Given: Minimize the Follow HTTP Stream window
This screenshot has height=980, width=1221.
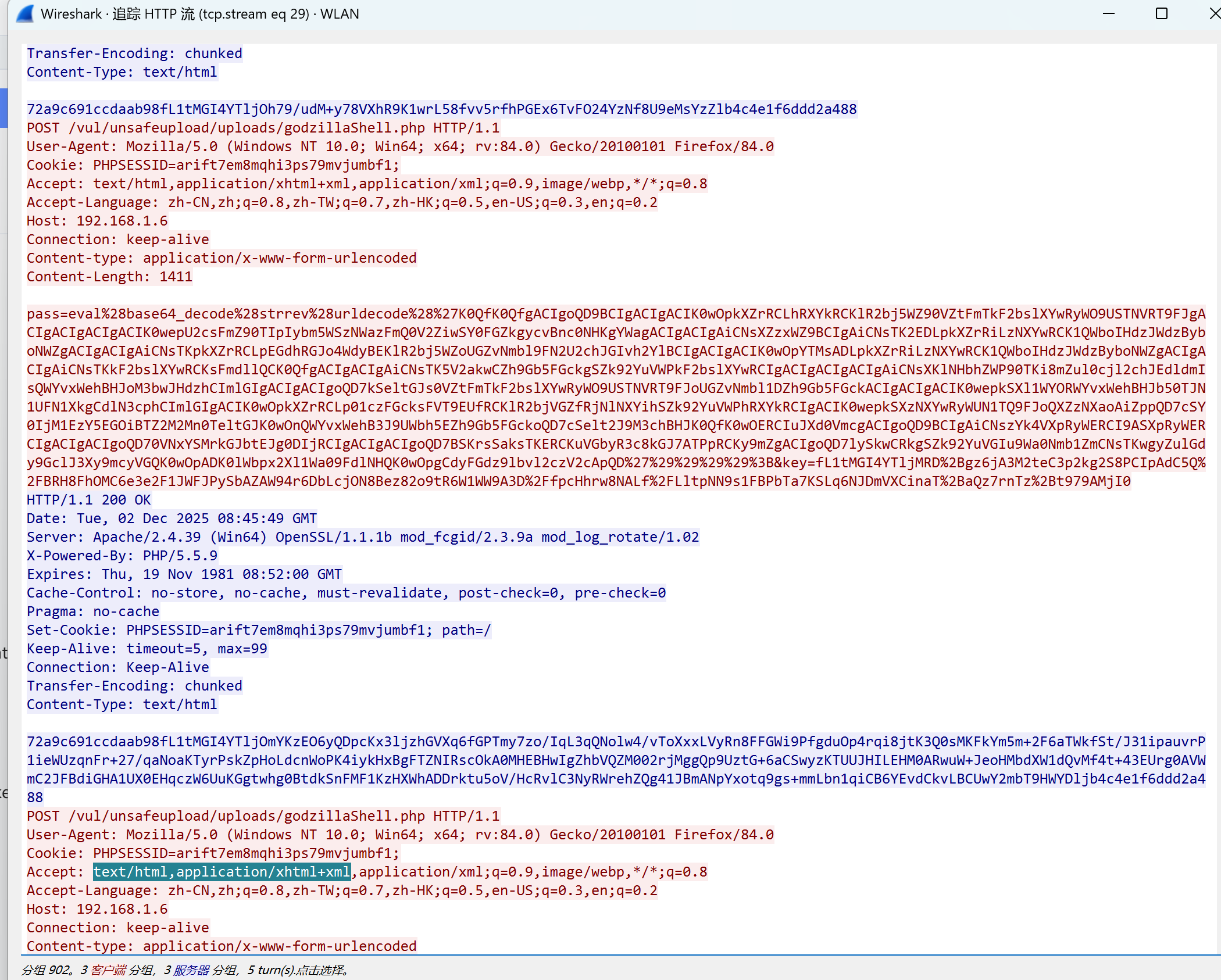Looking at the screenshot, I should tap(1108, 13).
